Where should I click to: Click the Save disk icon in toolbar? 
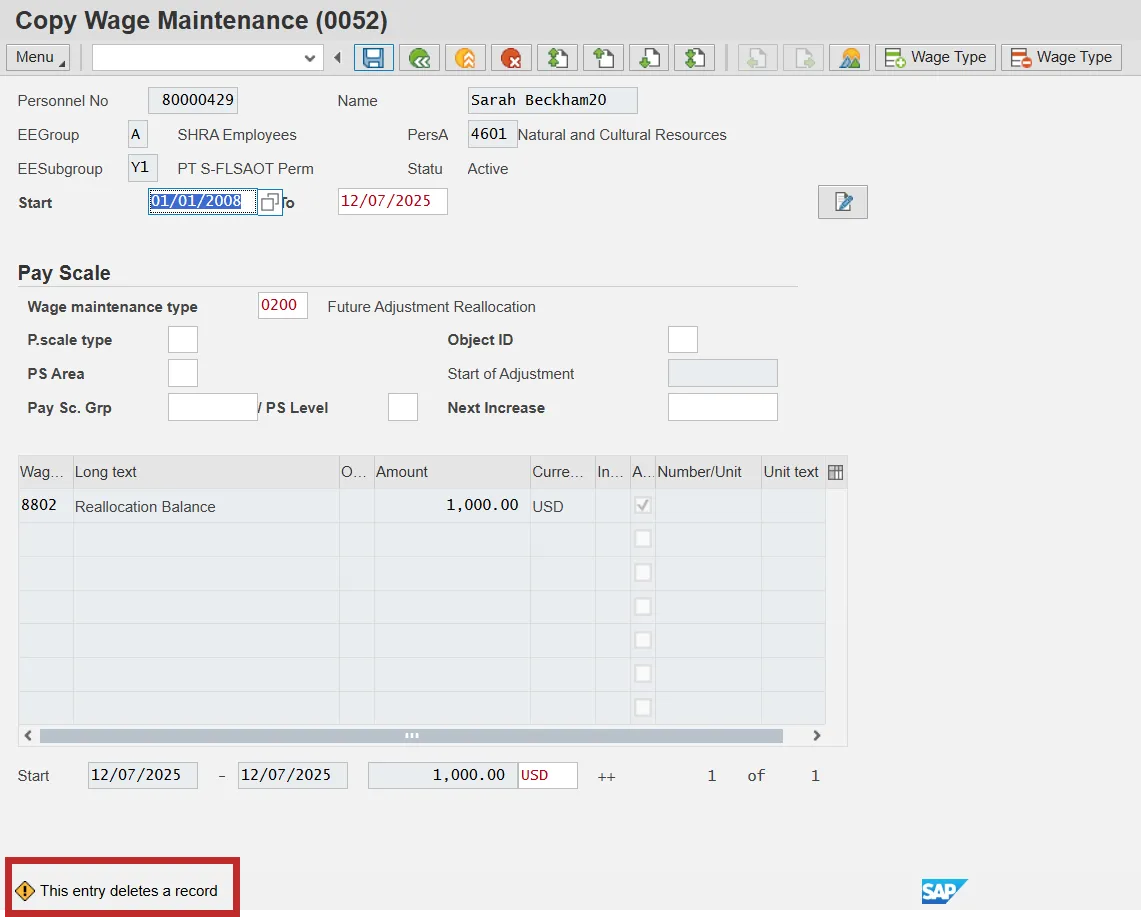click(373, 58)
